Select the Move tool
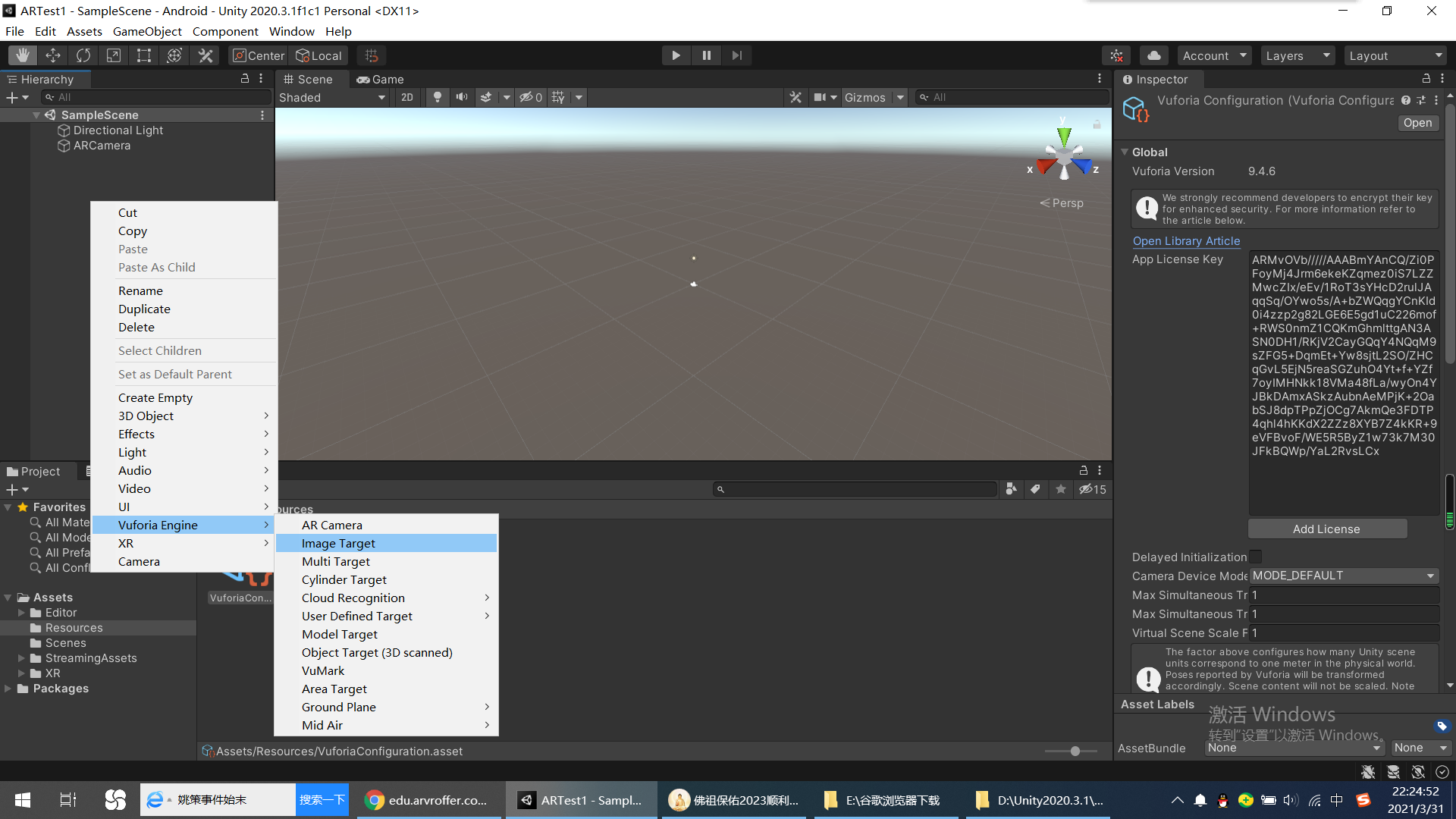This screenshot has height=819, width=1456. pyautogui.click(x=52, y=55)
